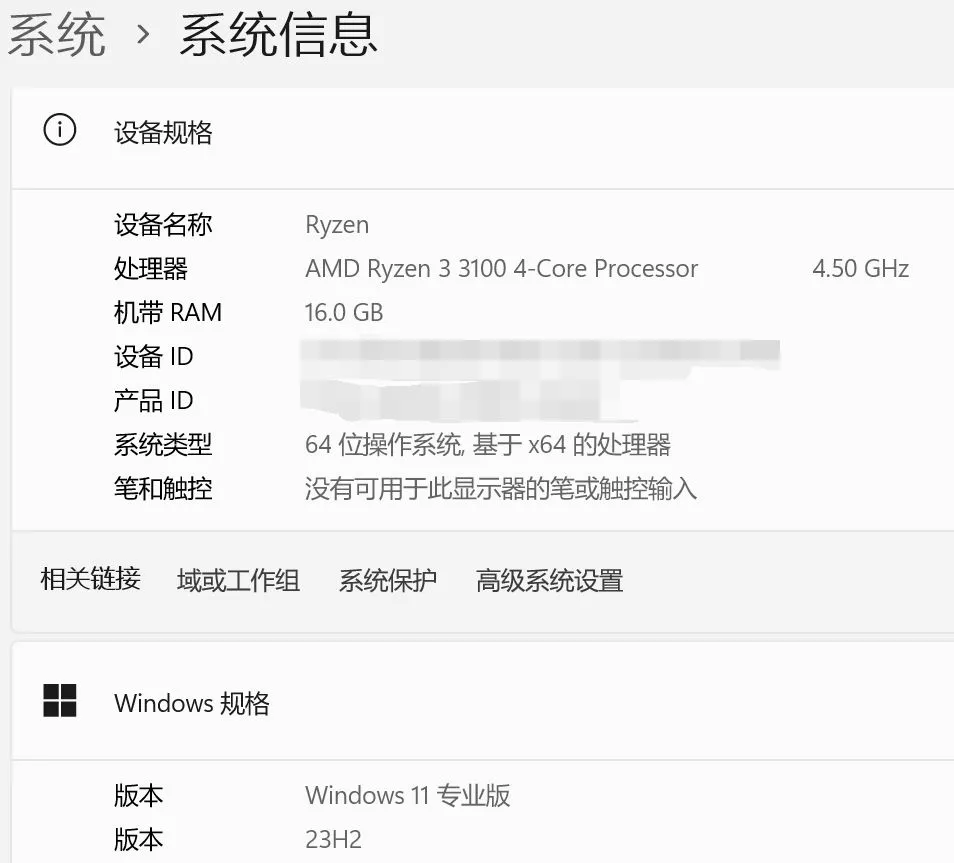This screenshot has height=863, width=954.
Task: Go back to 系统 breadcrumb
Action: tap(57, 36)
